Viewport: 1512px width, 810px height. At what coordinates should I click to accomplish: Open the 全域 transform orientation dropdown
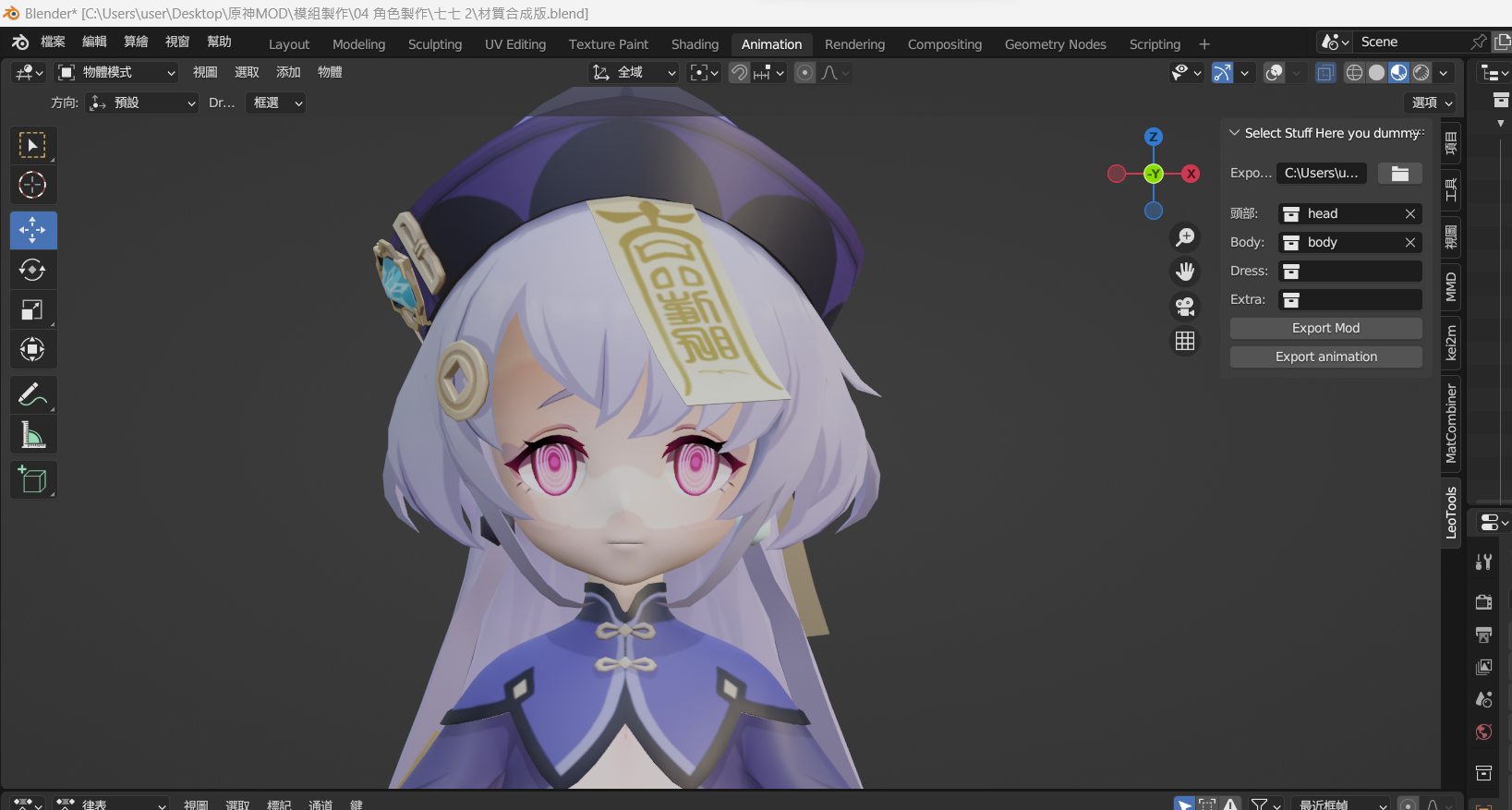634,72
